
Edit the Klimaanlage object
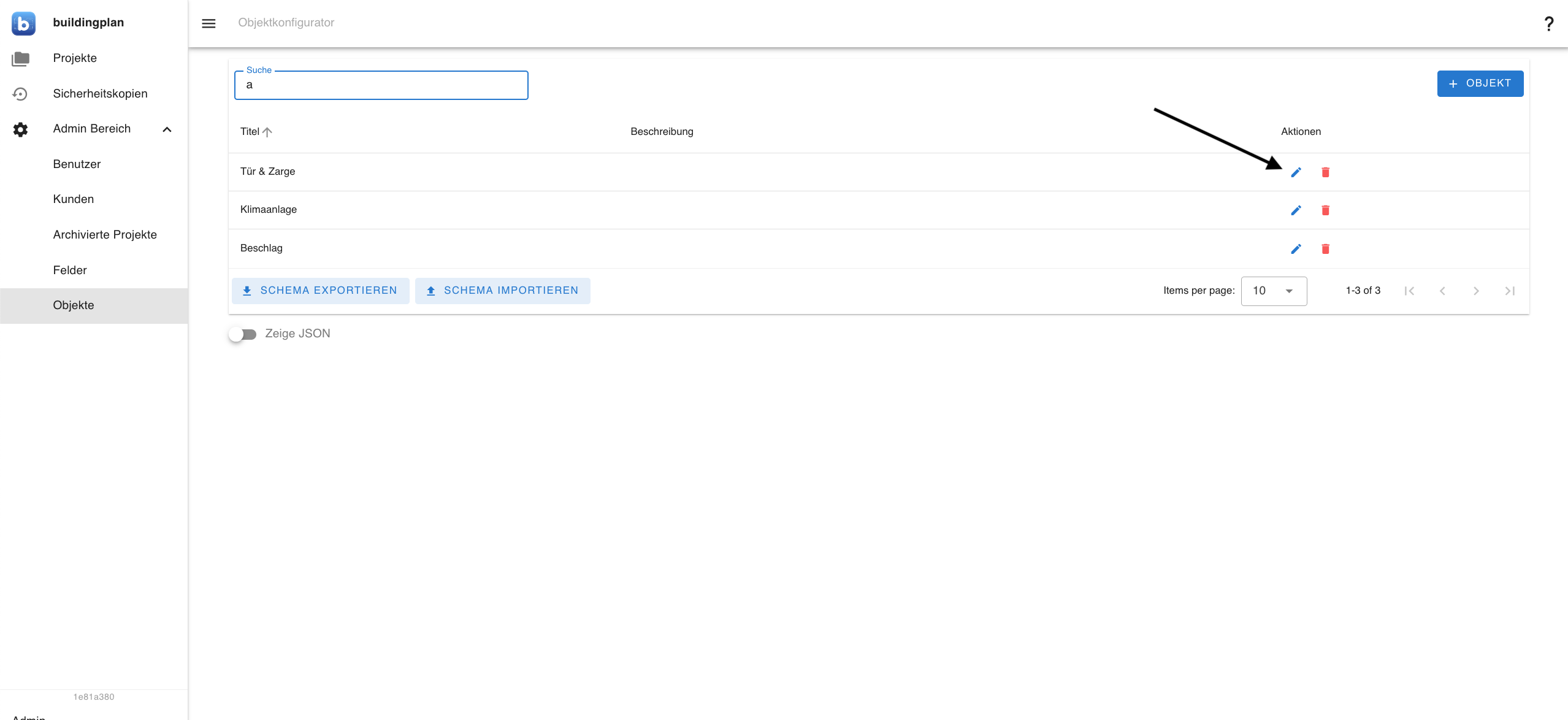[1296, 210]
